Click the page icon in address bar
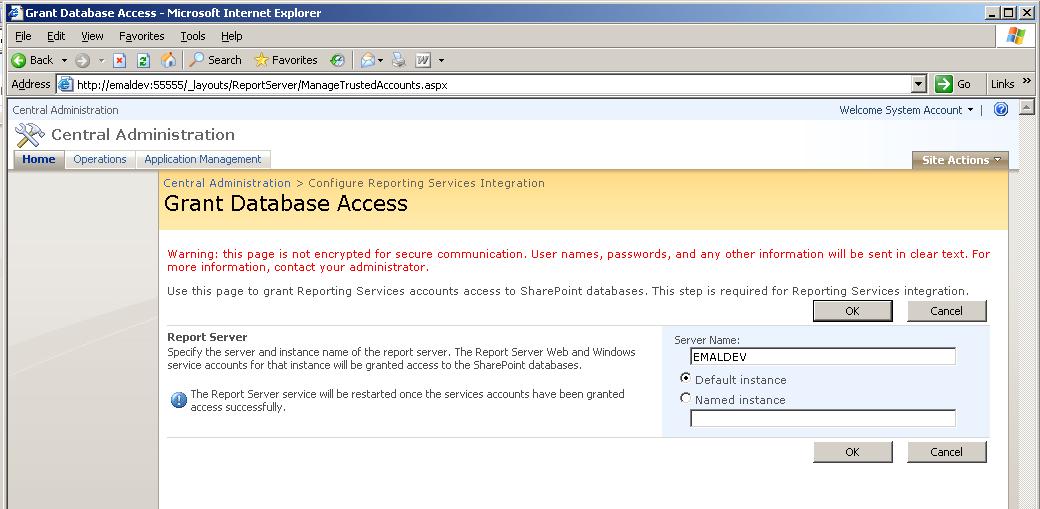The image size is (1040, 509). (65, 84)
